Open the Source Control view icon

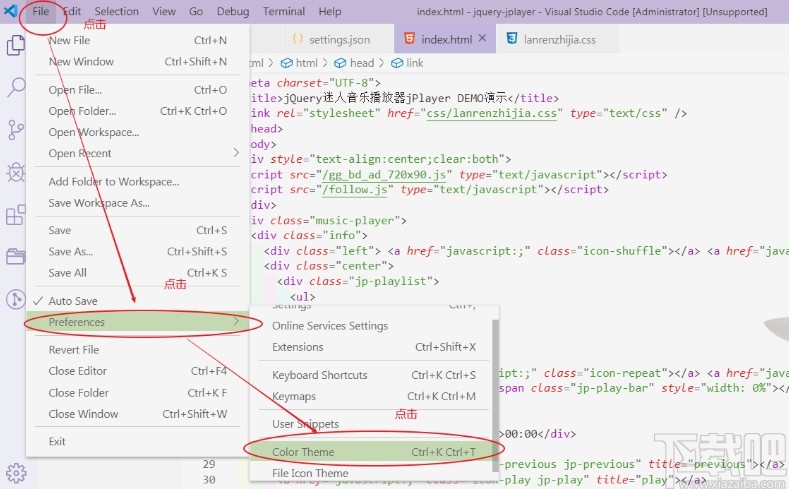(x=16, y=130)
